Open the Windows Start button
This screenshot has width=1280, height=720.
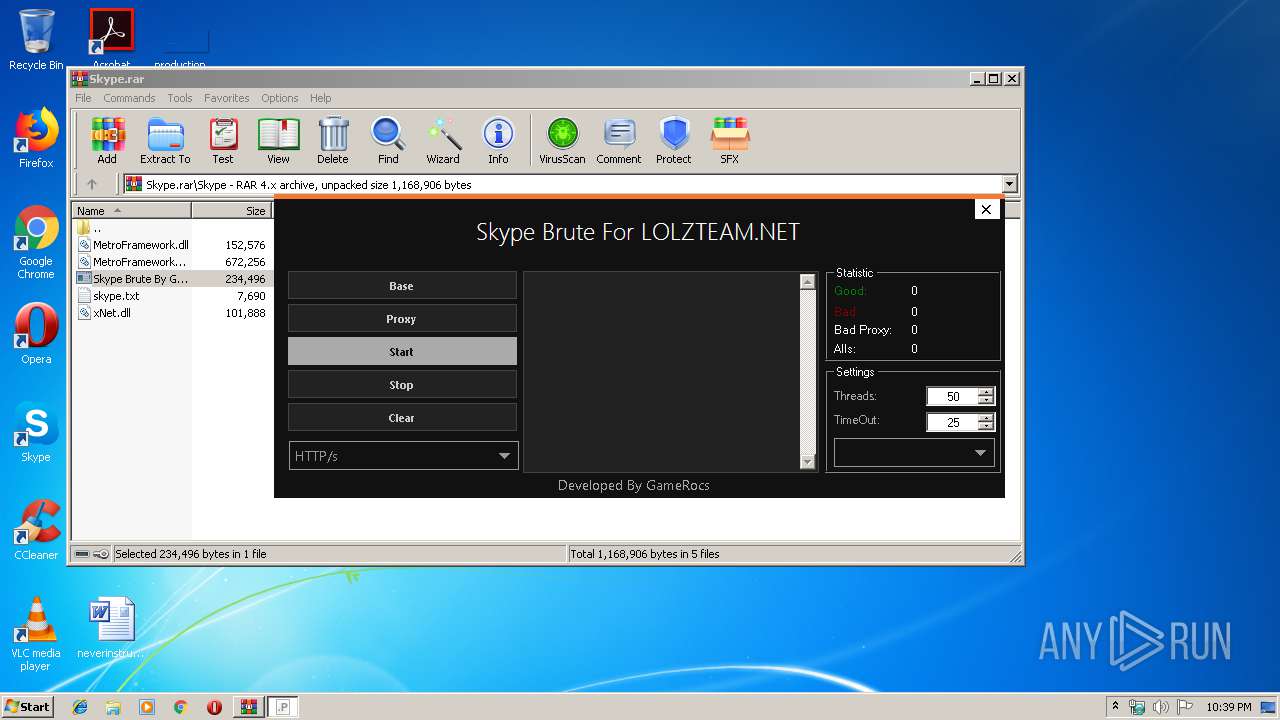point(27,707)
